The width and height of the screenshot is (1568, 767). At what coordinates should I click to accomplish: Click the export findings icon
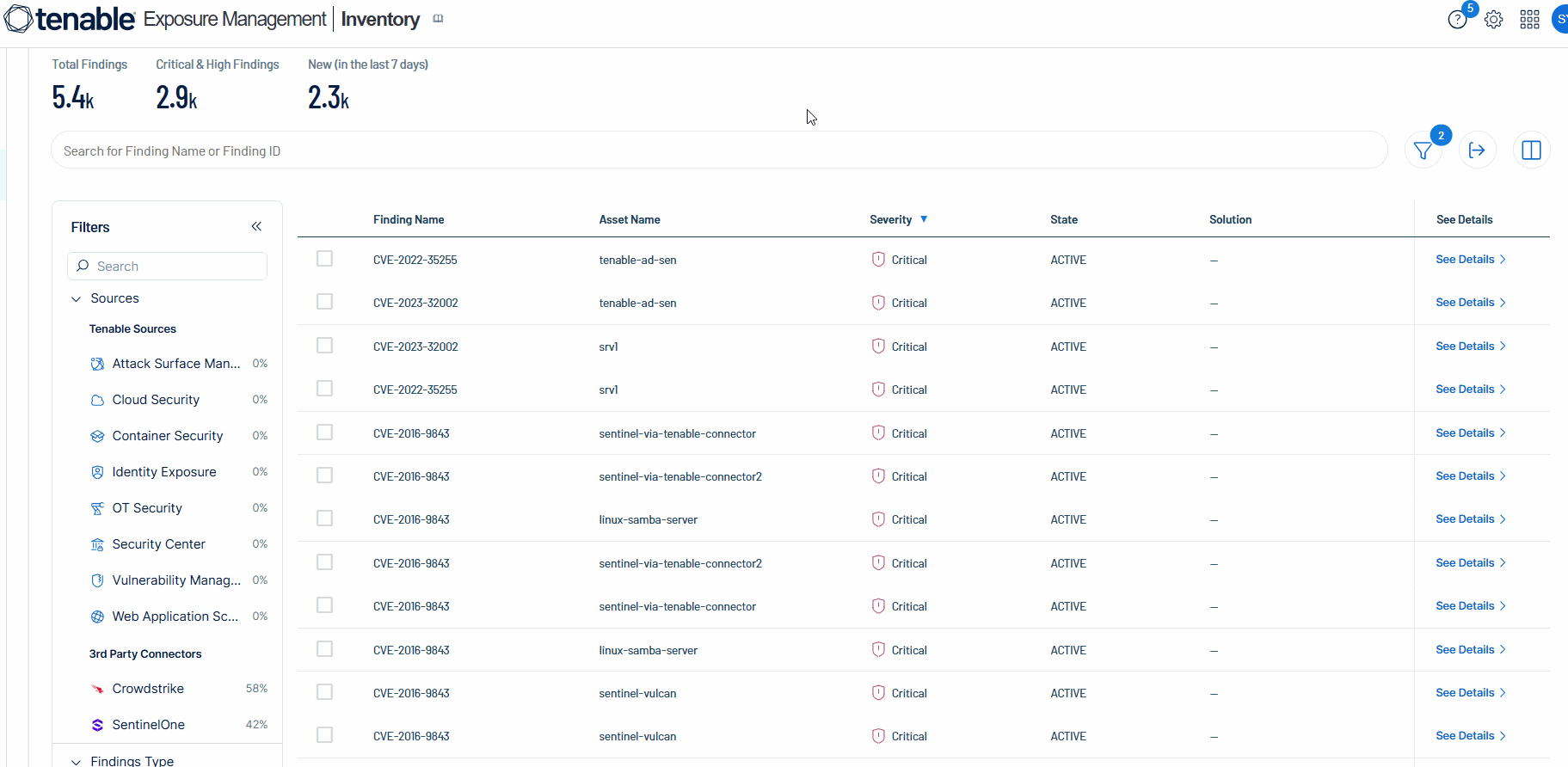pos(1477,150)
